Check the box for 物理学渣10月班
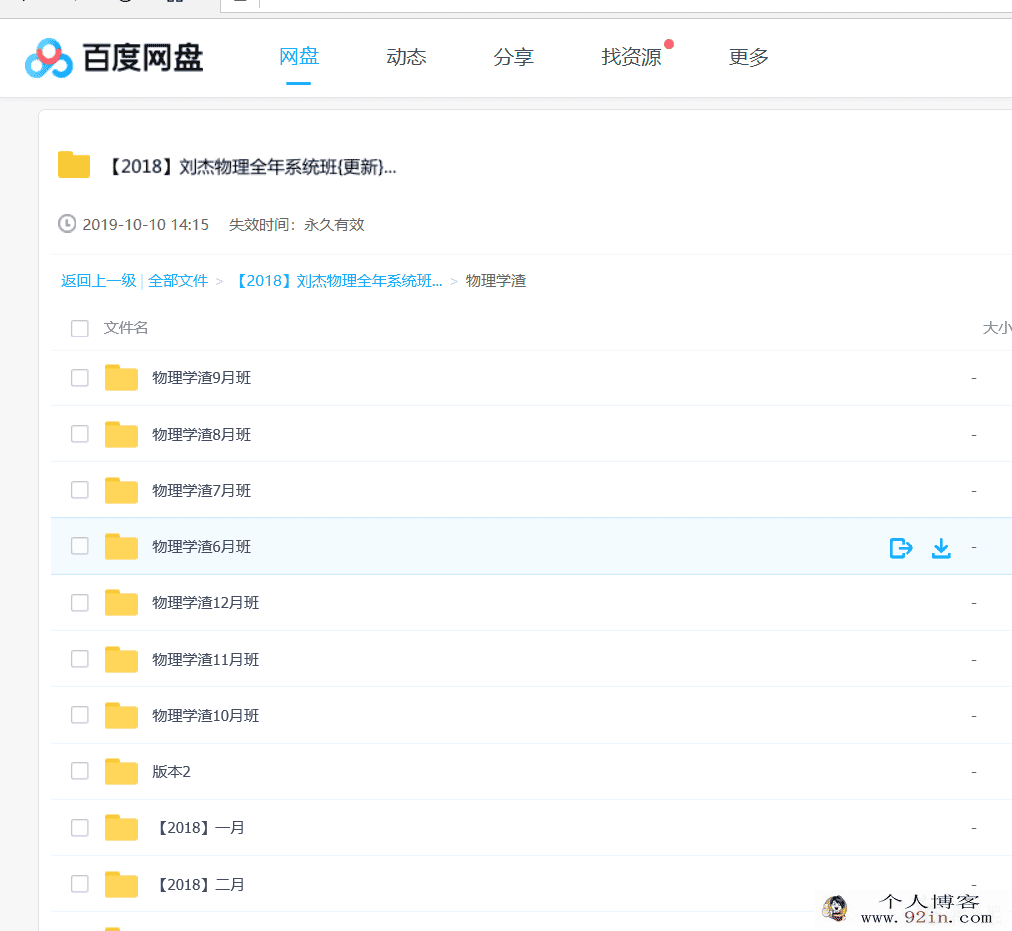Screen dimensions: 1012x931 (x=79, y=715)
